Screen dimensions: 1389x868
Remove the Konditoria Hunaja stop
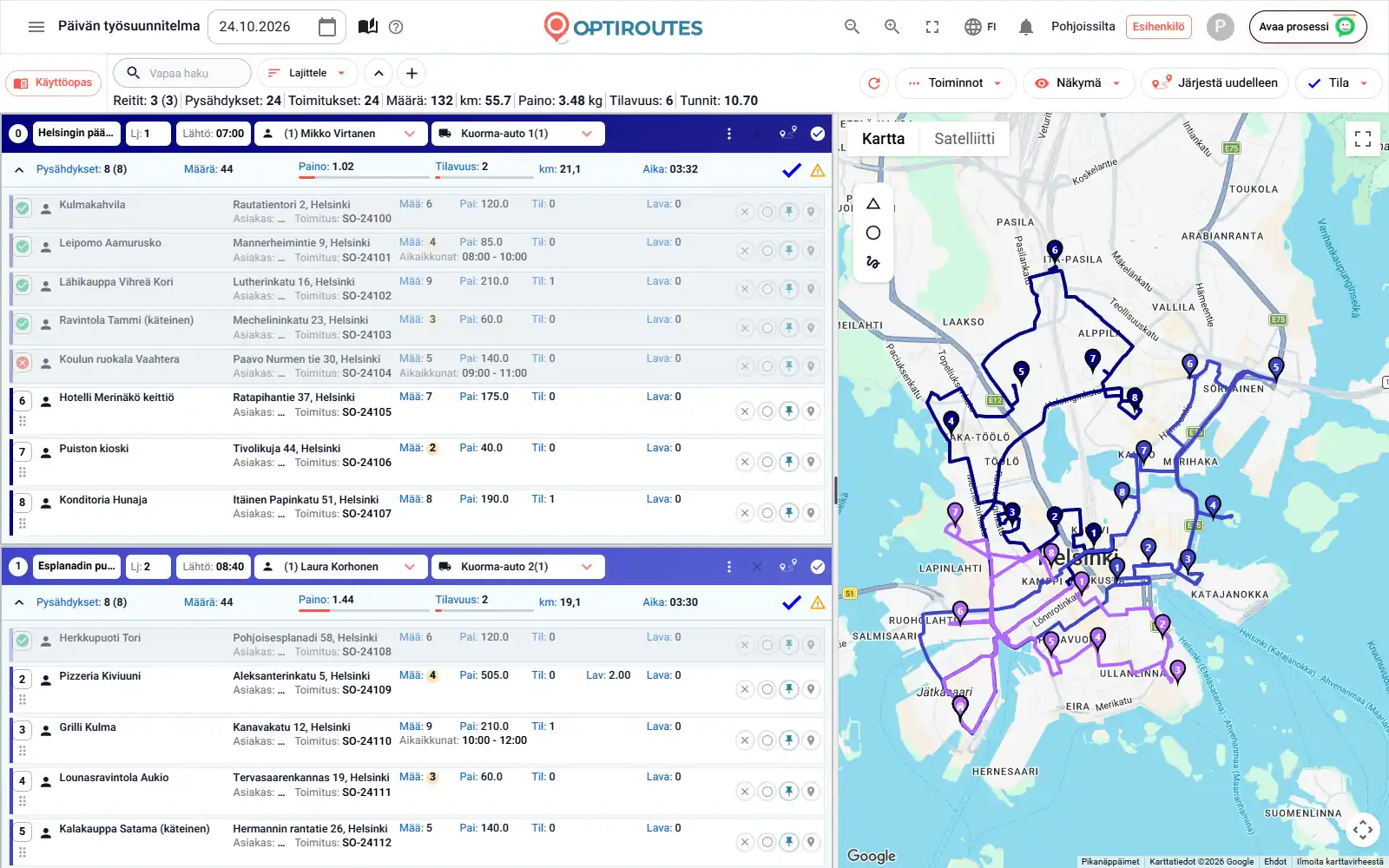(745, 513)
